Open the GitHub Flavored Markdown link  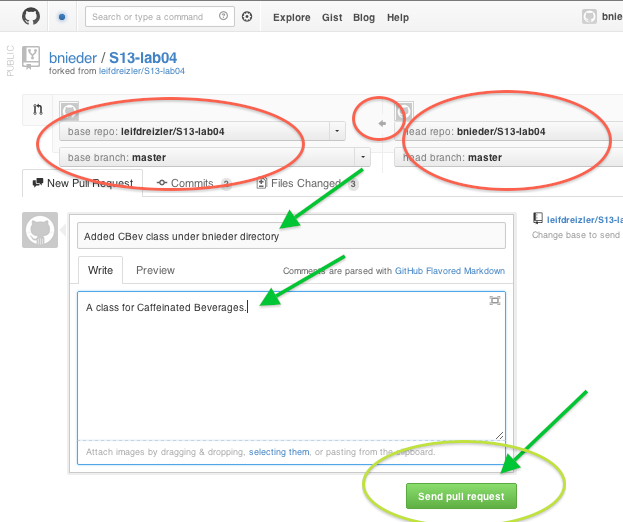pyautogui.click(x=450, y=271)
